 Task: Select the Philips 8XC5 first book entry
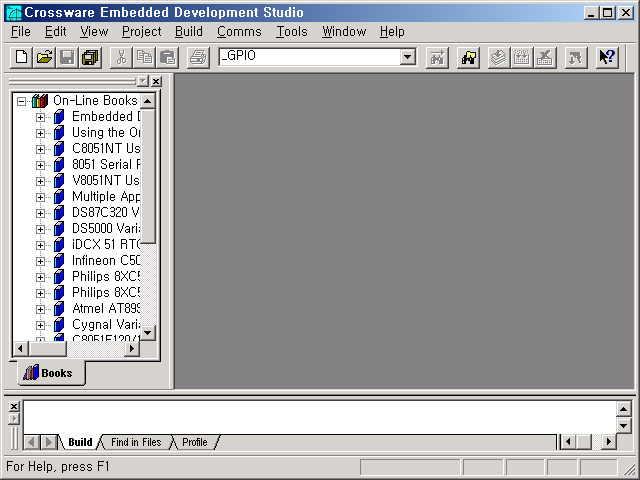tap(106, 277)
